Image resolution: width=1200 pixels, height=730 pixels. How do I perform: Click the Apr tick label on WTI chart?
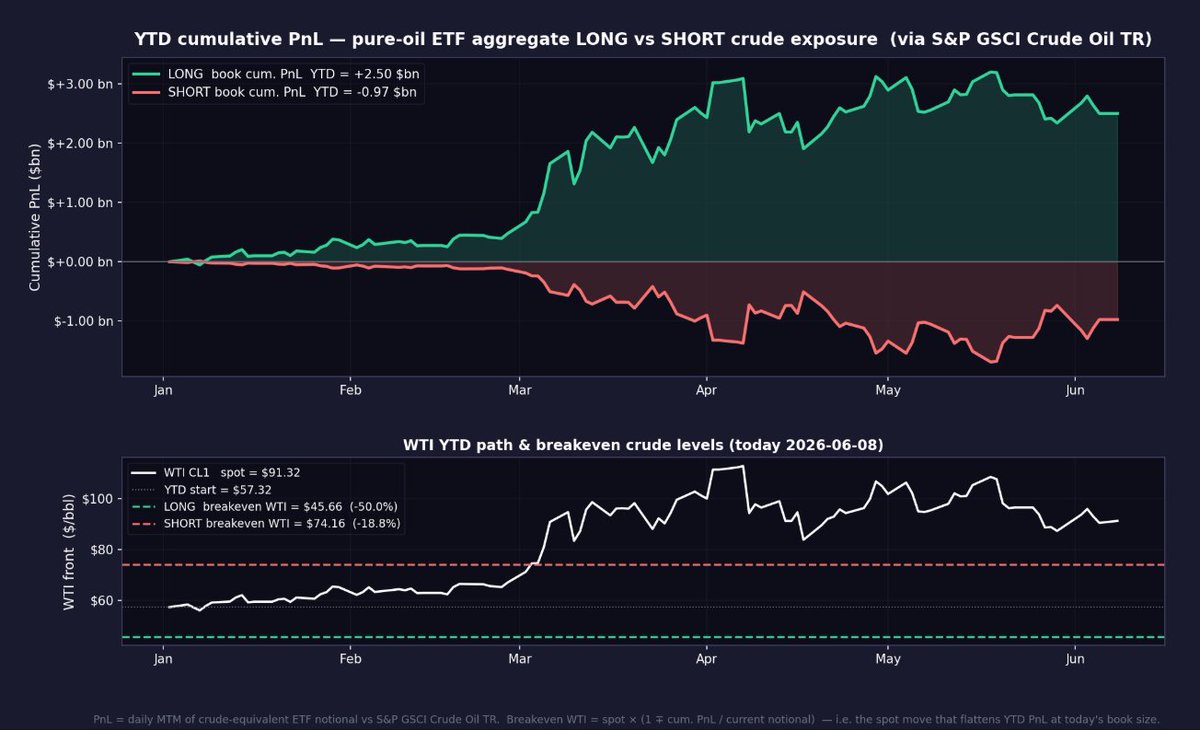pos(707,660)
